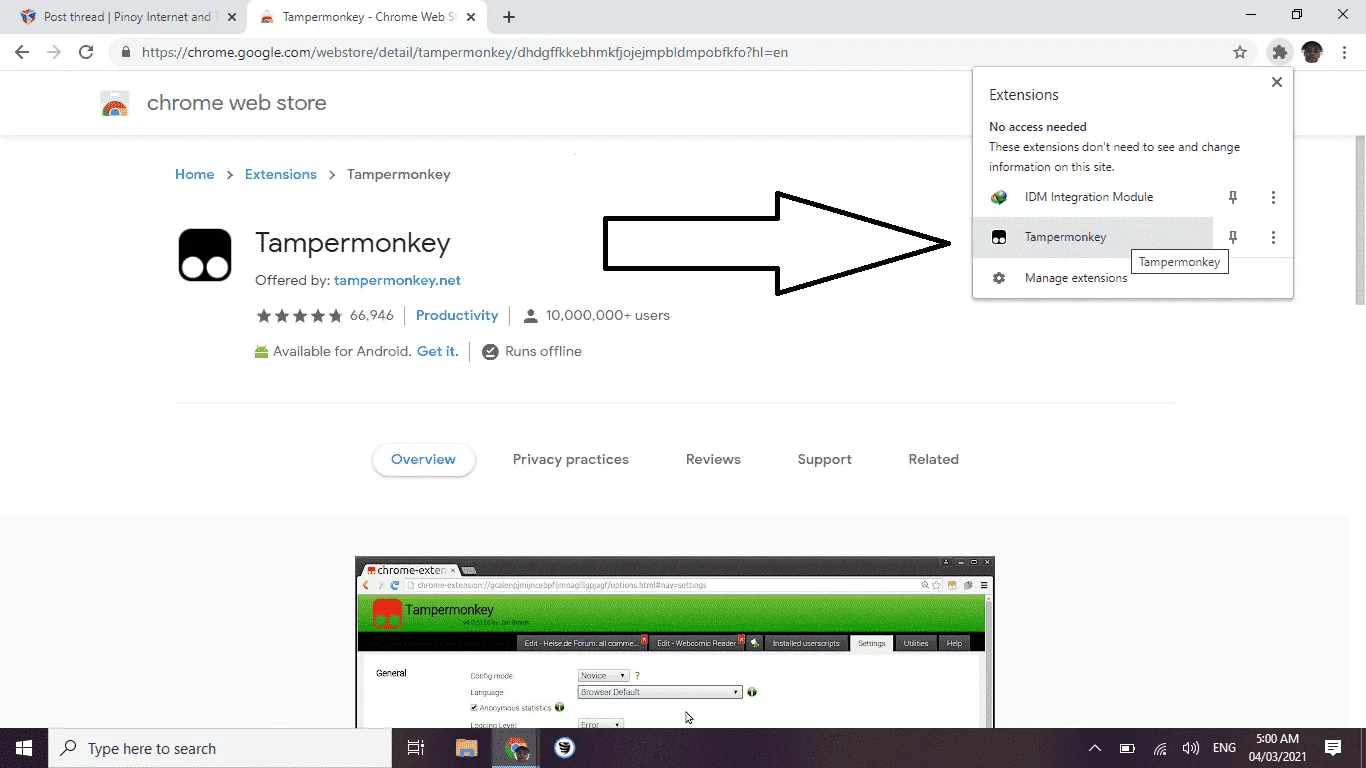
Task: Click the Runs offline check icon
Action: click(x=490, y=352)
